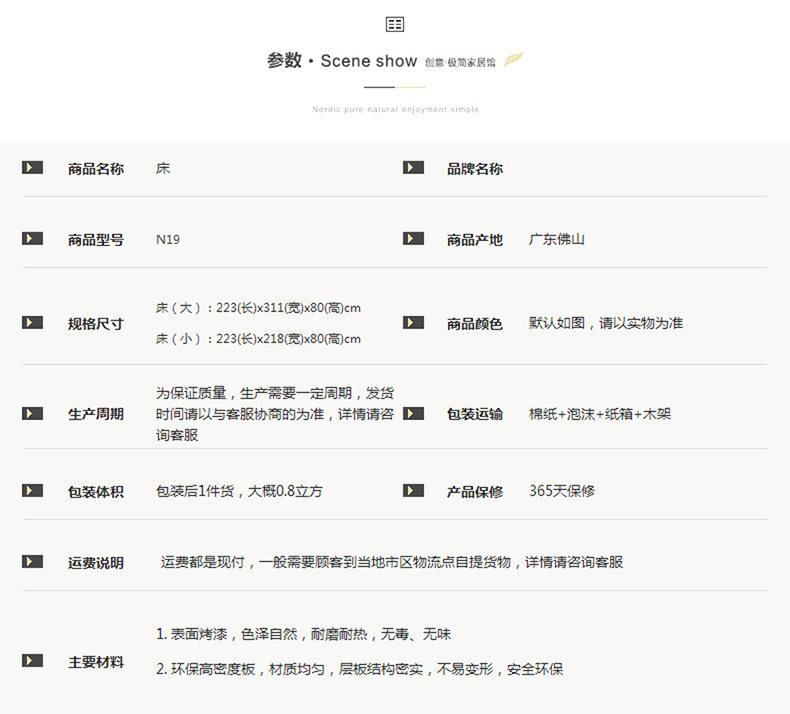Click the arrow icon beside 商品产地
The image size is (790, 714).
(413, 238)
